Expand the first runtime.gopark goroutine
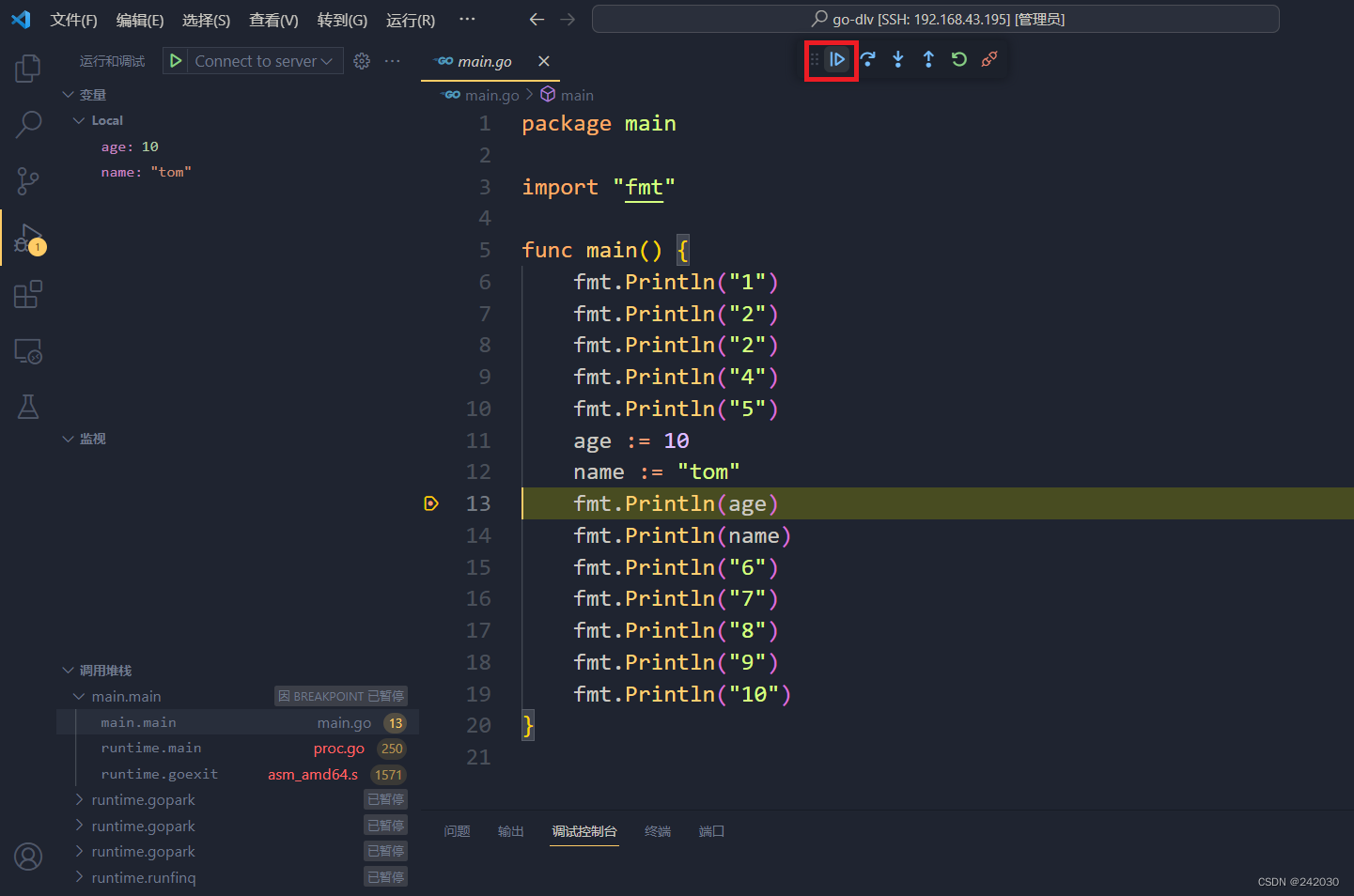Viewport: 1354px width, 896px height. [x=79, y=800]
